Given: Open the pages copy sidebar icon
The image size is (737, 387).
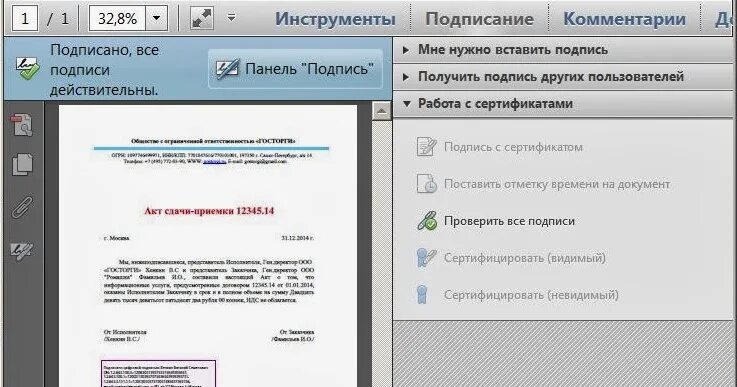Looking at the screenshot, I should click(x=22, y=165).
